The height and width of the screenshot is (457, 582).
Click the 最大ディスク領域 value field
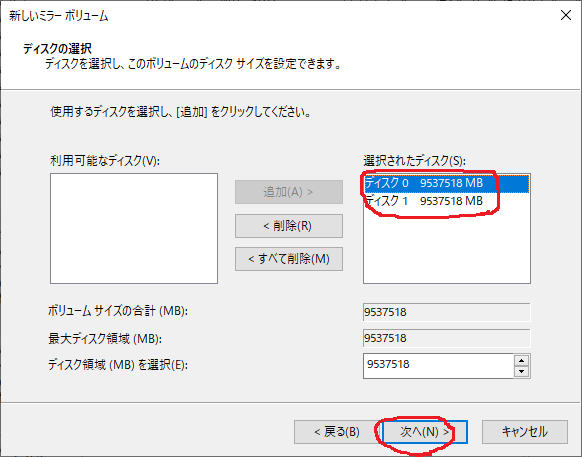[447, 338]
